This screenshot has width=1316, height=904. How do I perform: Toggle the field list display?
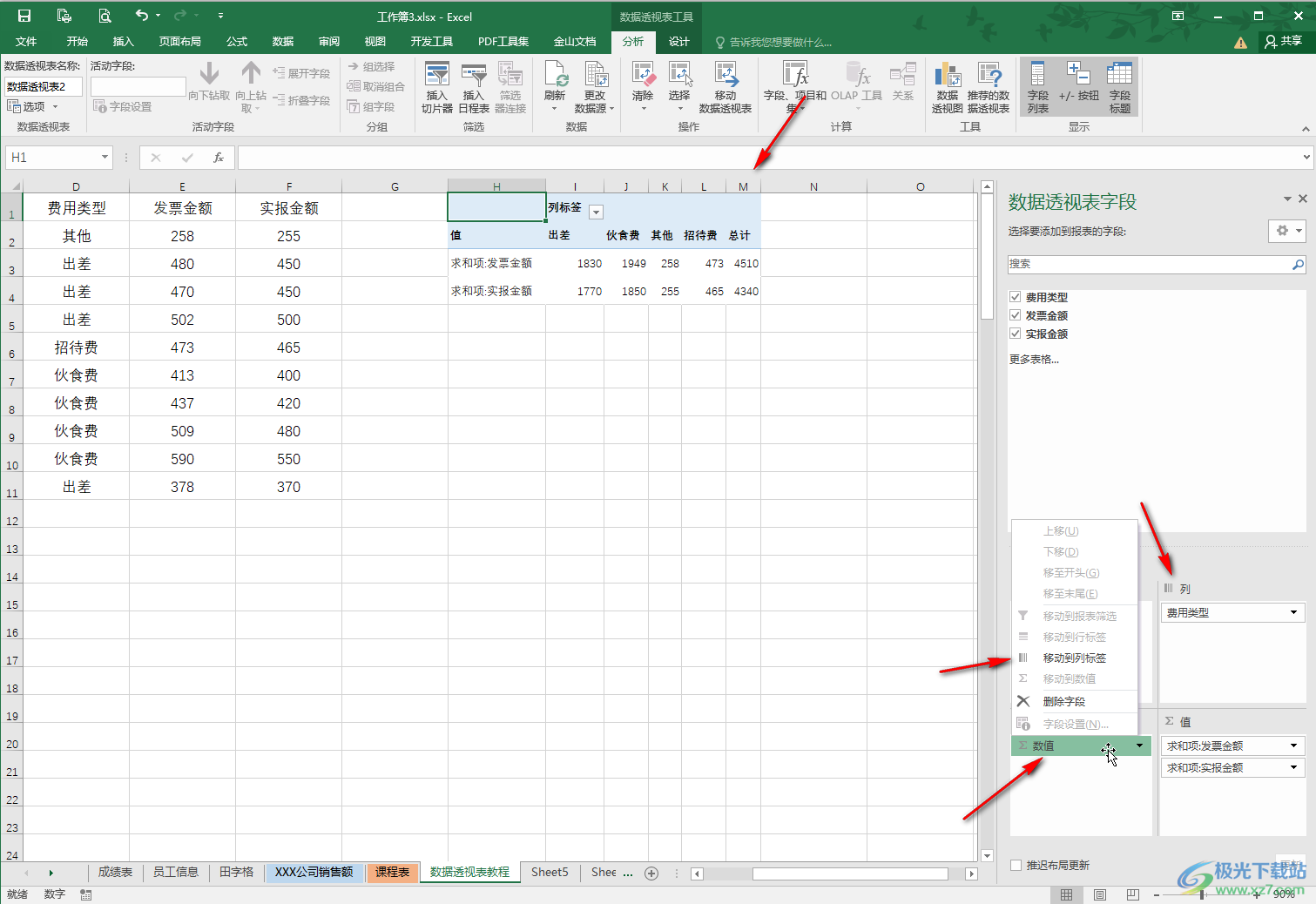coord(1037,87)
